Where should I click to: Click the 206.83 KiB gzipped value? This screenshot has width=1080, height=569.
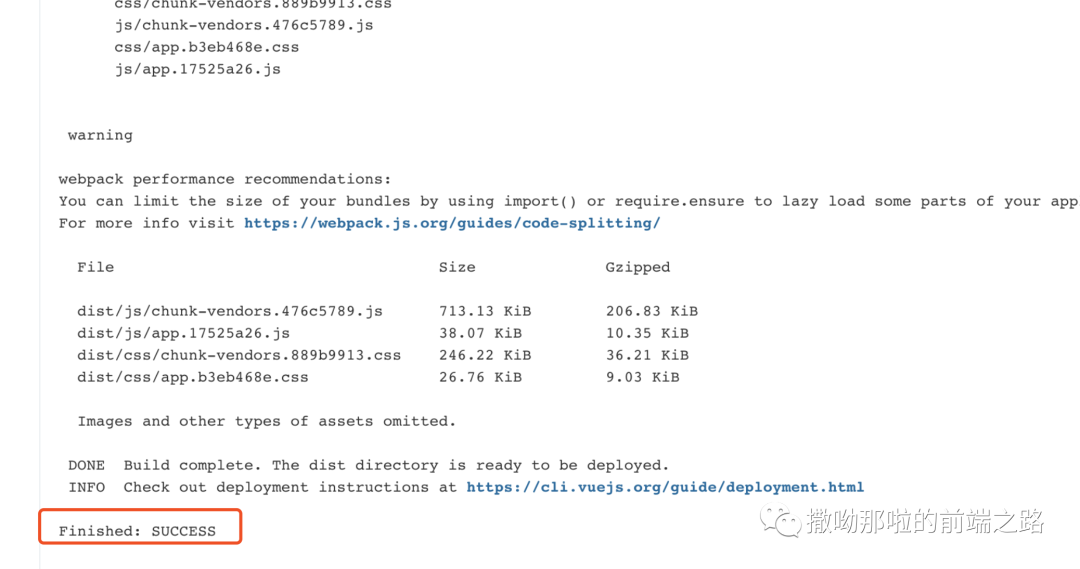[651, 311]
